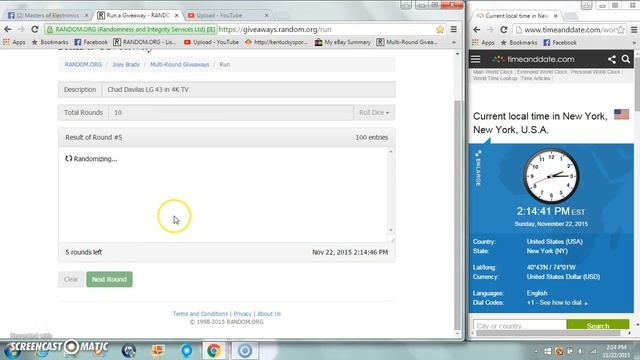Open the Joey Brady breadcrumb link
640x360 pixels.
126,64
